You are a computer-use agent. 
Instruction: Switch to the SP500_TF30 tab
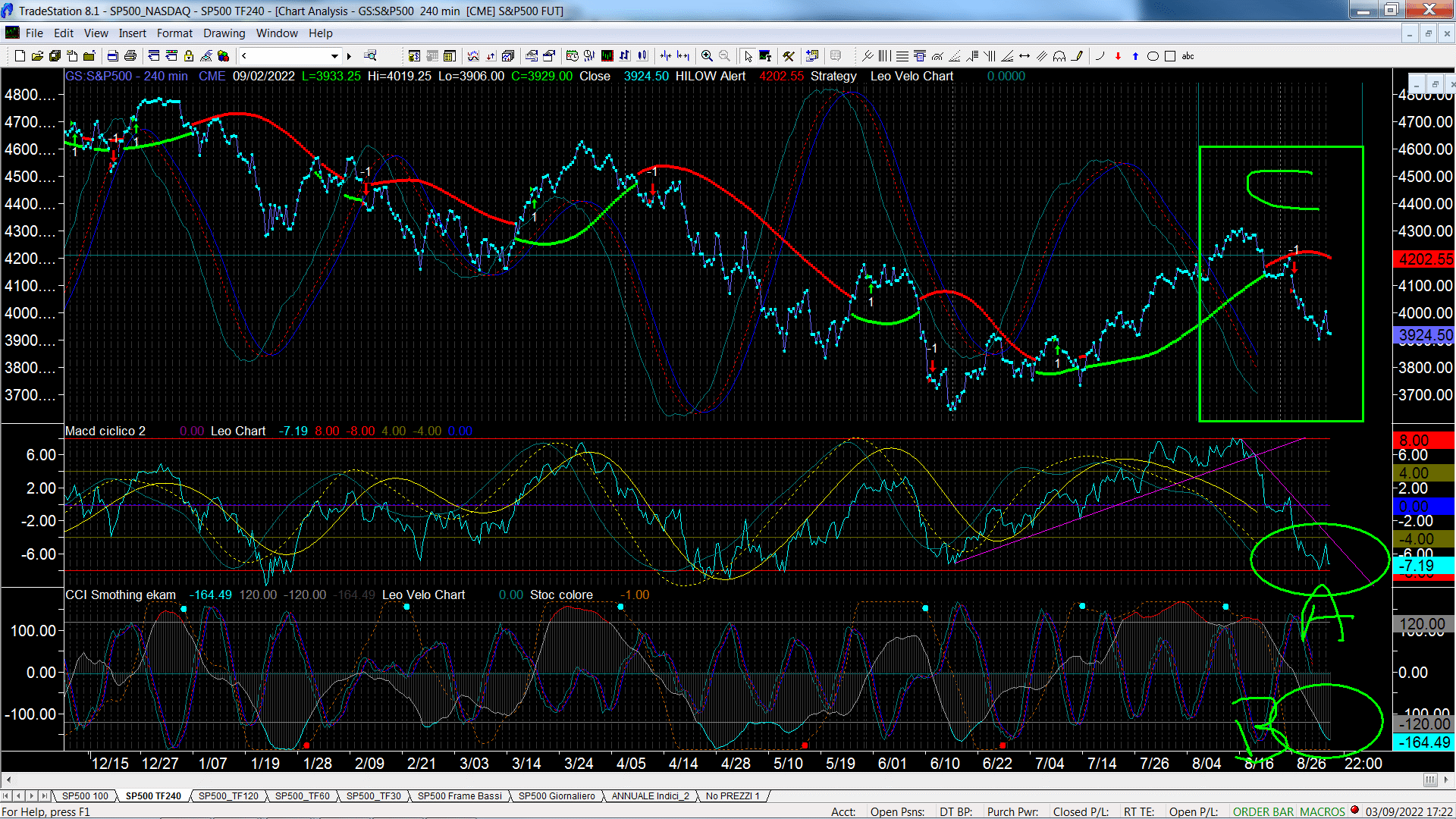click(373, 795)
